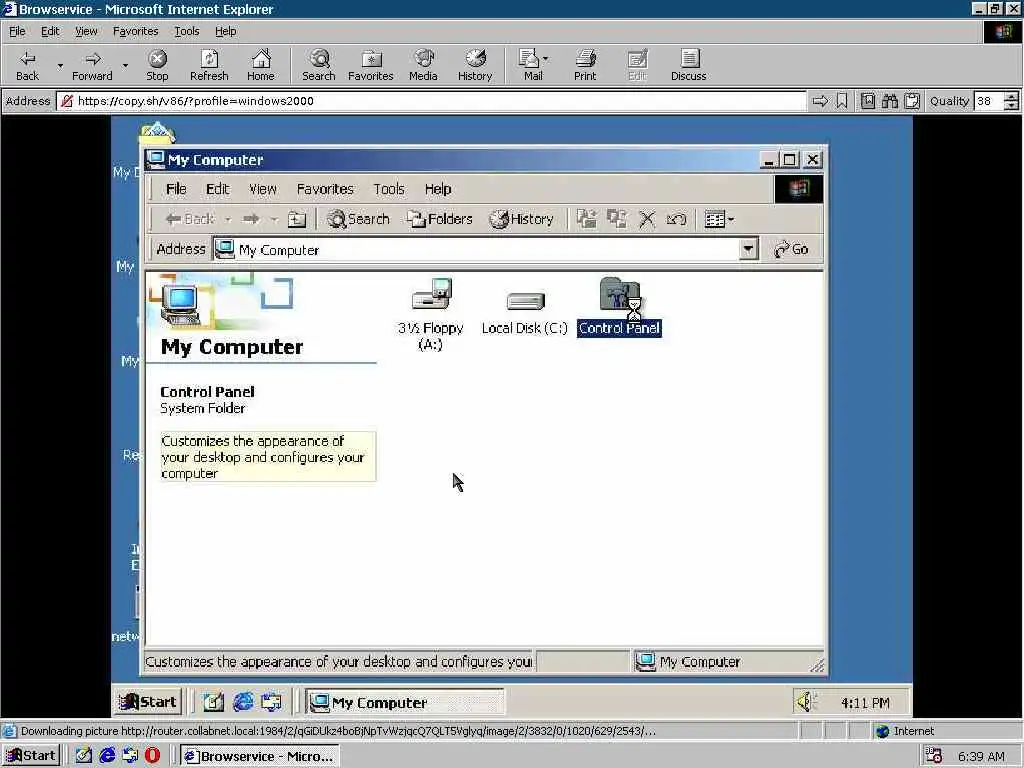Open the Forward history dropdown arrow in IE
Image resolution: width=1024 pixels, height=768 pixels.
(x=125, y=65)
